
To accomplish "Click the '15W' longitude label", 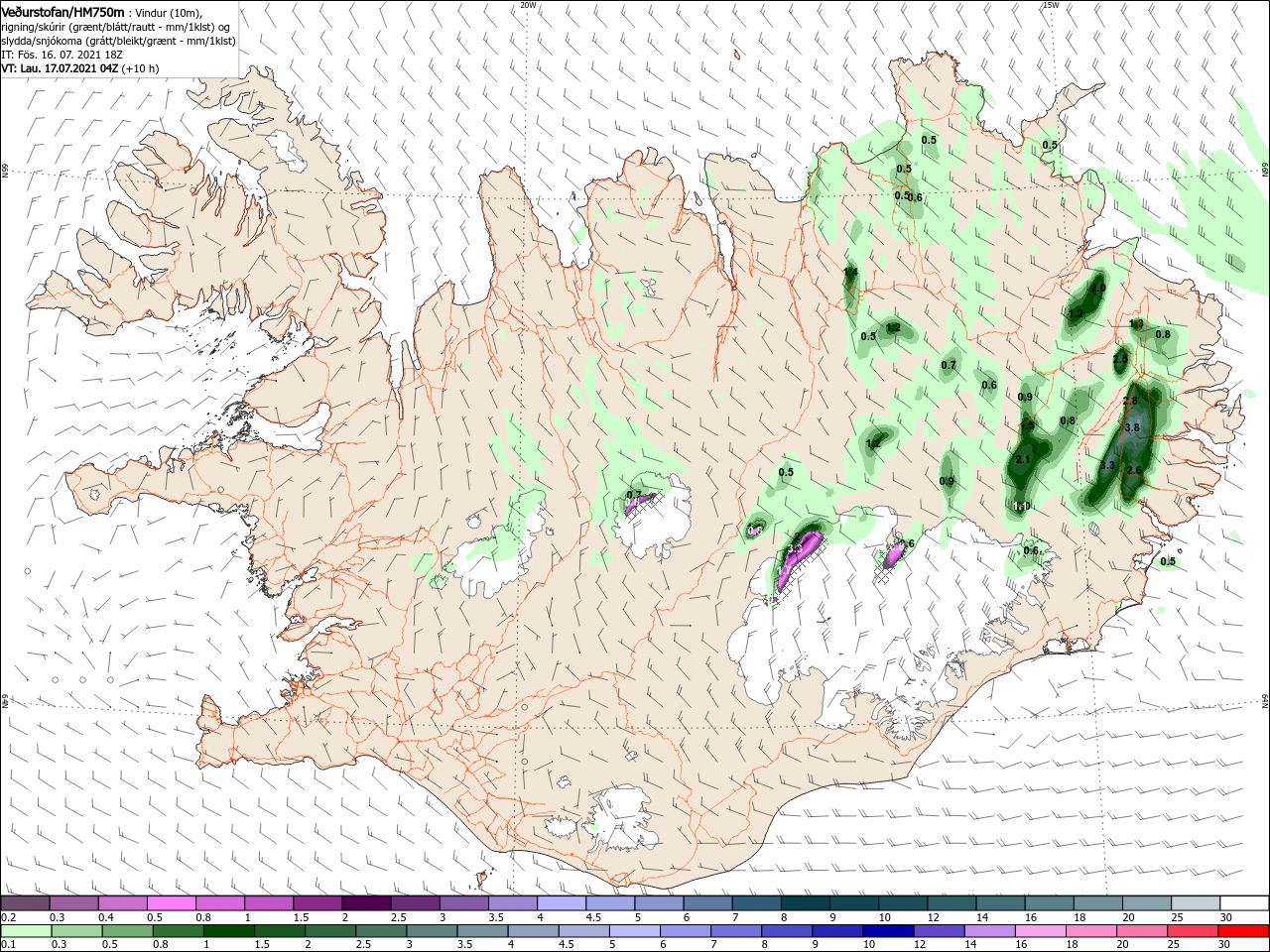I will pyautogui.click(x=1051, y=5).
